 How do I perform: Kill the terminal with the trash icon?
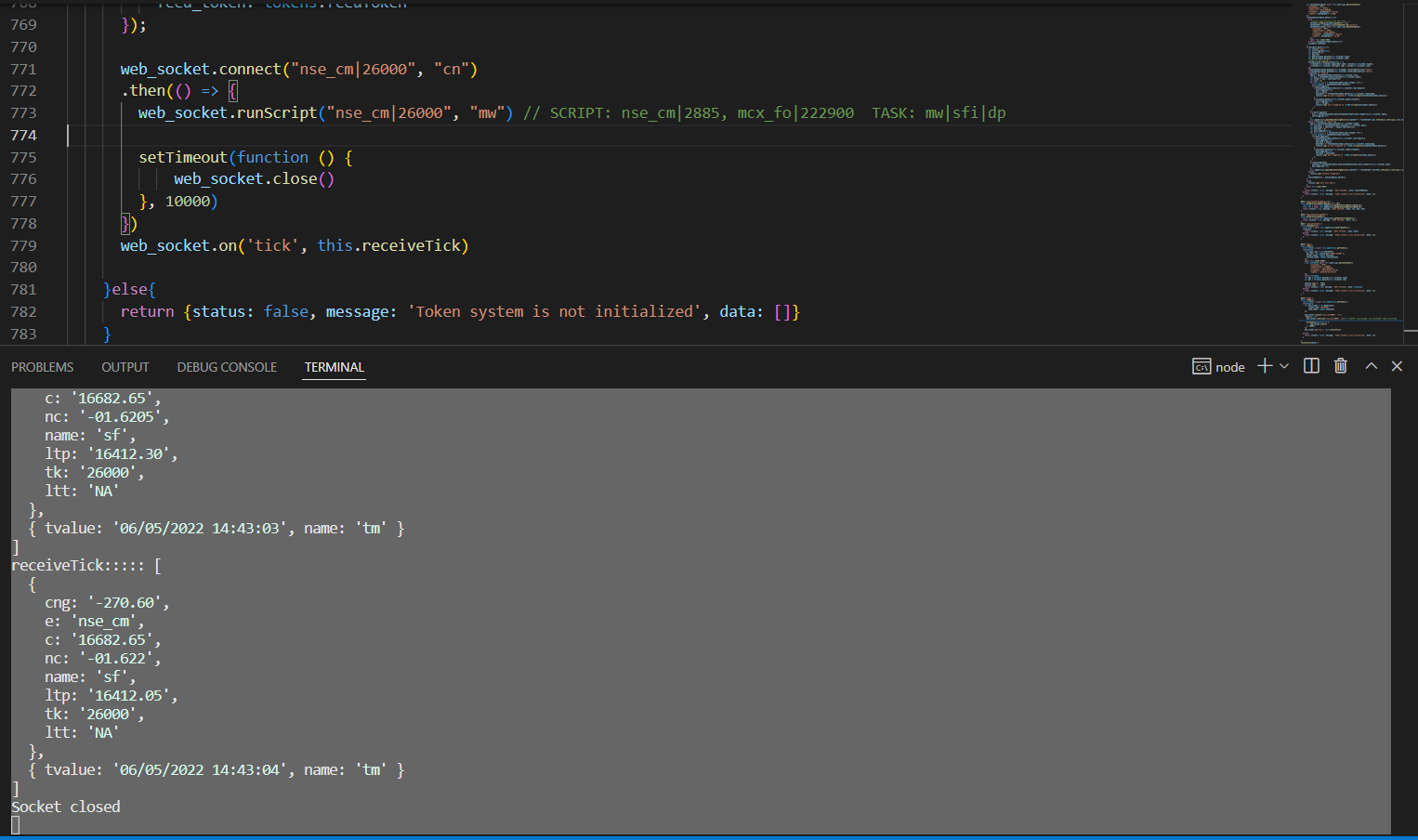tap(1340, 366)
